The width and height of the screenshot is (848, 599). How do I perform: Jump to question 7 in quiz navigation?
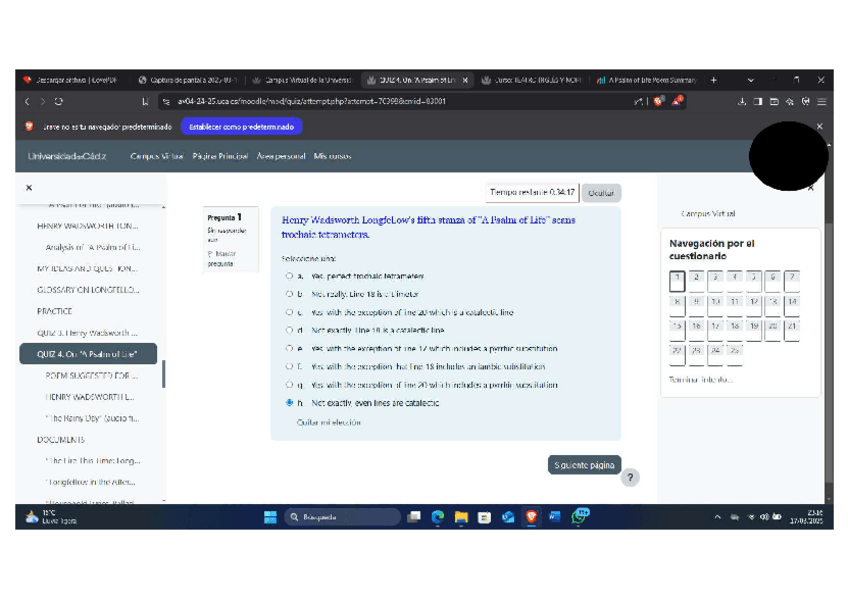click(791, 279)
